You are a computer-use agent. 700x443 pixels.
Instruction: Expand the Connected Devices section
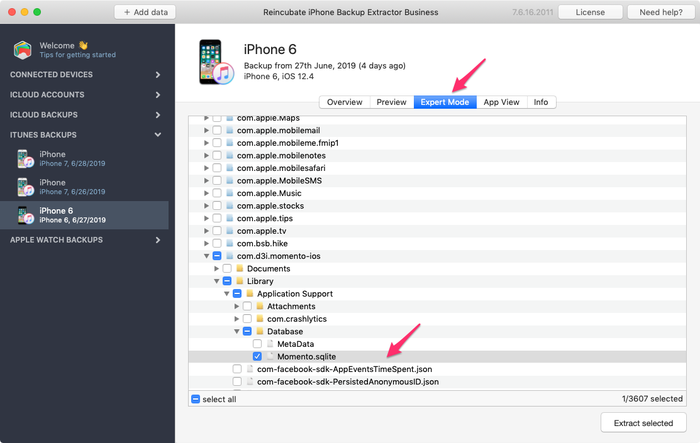coord(158,75)
